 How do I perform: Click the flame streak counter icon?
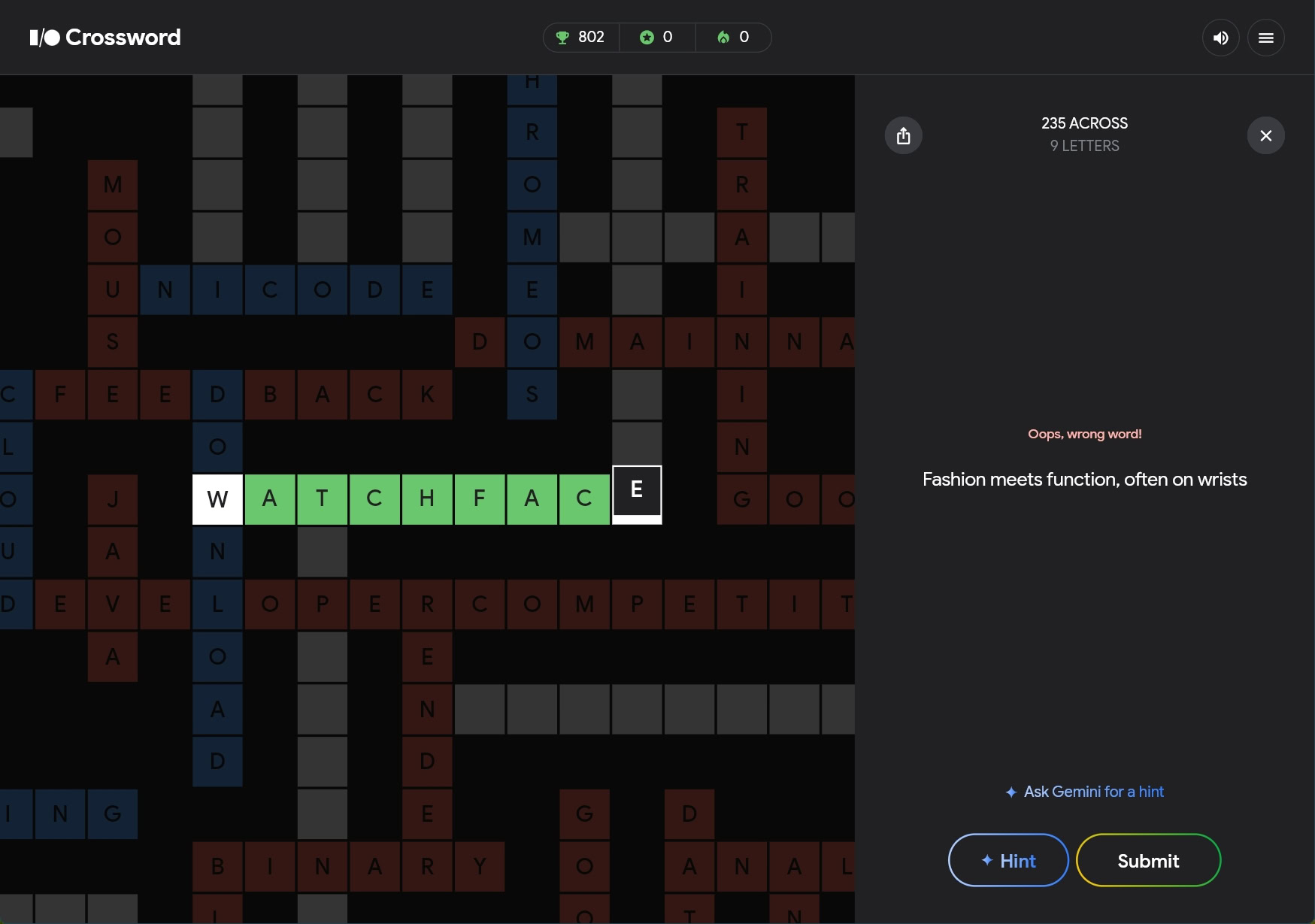(x=723, y=38)
